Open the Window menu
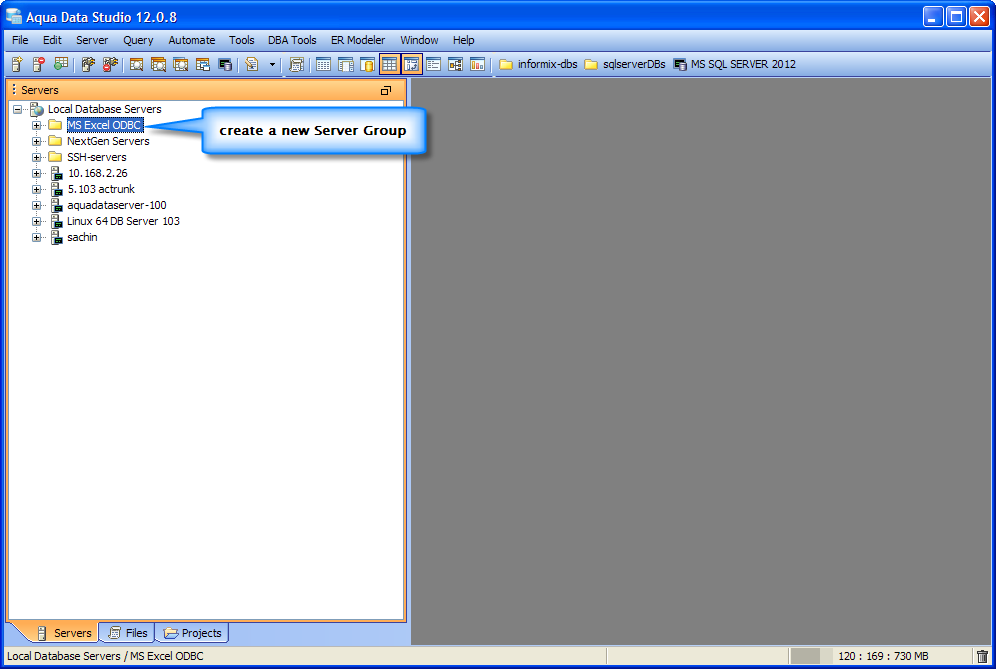 click(419, 40)
